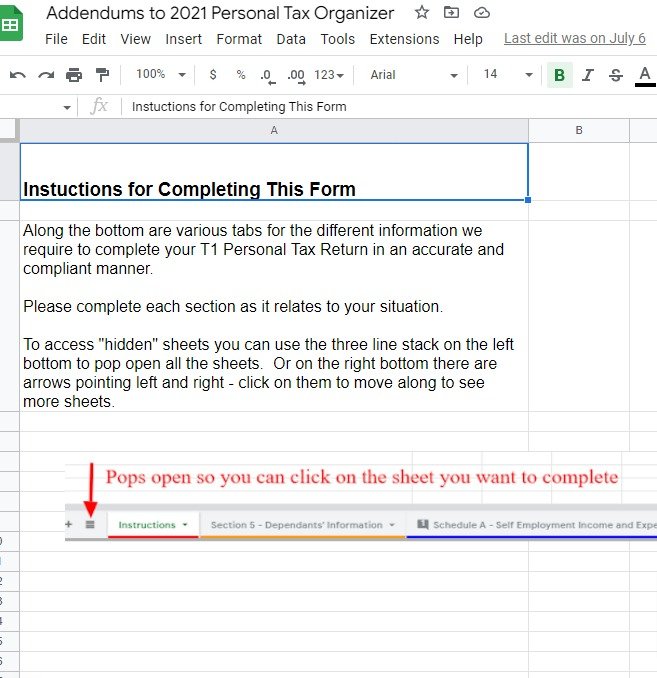Image resolution: width=657 pixels, height=678 pixels.
Task: Open the Help menu
Action: 468,39
